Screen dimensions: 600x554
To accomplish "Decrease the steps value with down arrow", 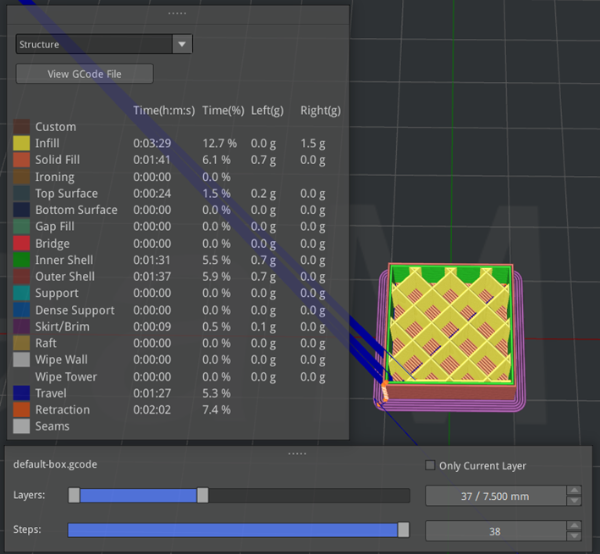I will coord(573,535).
